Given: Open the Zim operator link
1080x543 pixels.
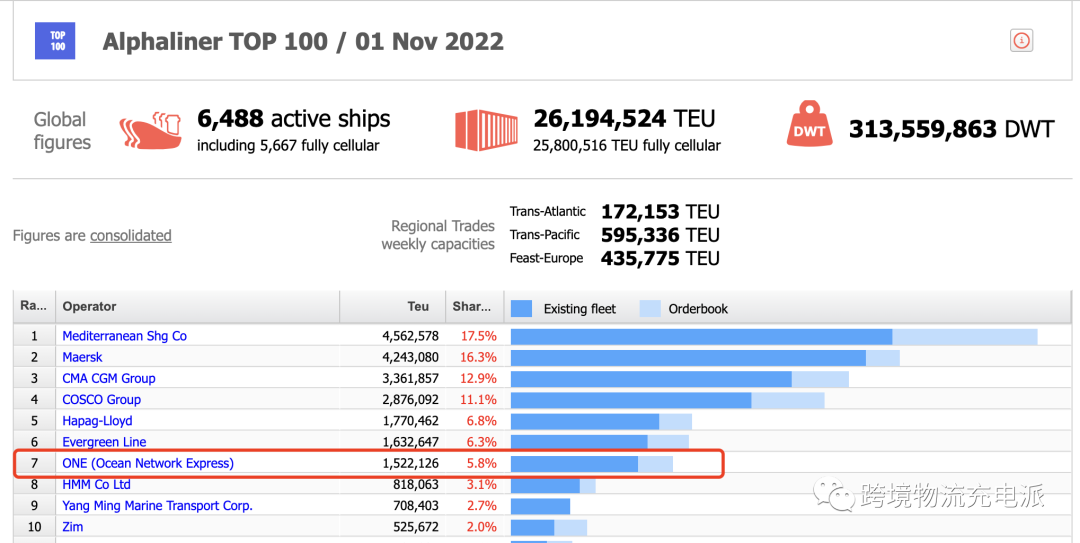Looking at the screenshot, I should 73,527.
